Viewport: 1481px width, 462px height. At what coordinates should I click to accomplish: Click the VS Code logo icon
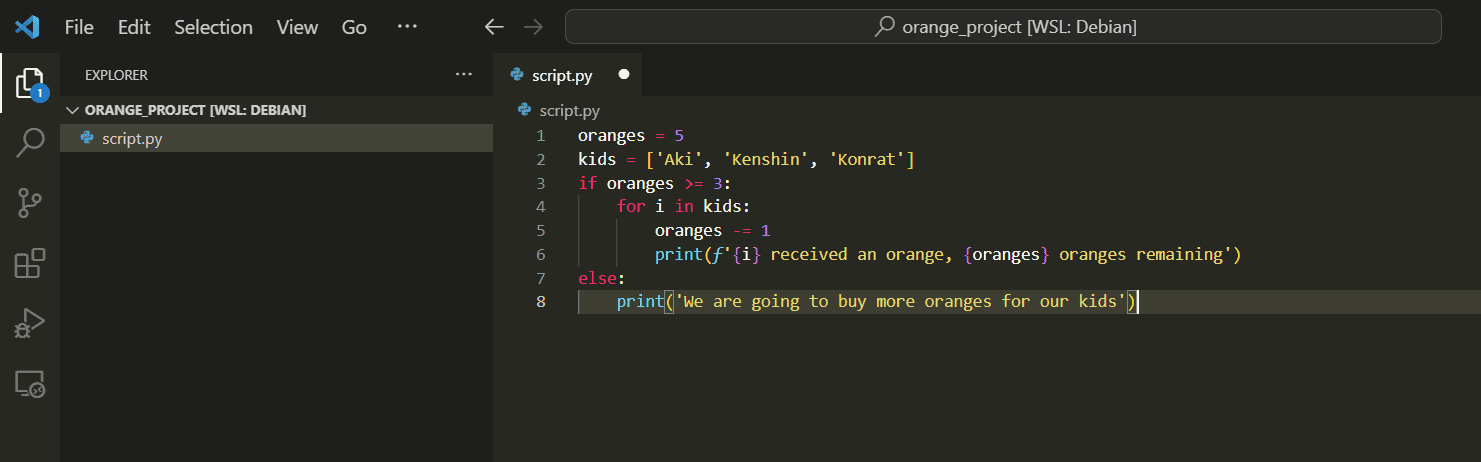coord(27,27)
